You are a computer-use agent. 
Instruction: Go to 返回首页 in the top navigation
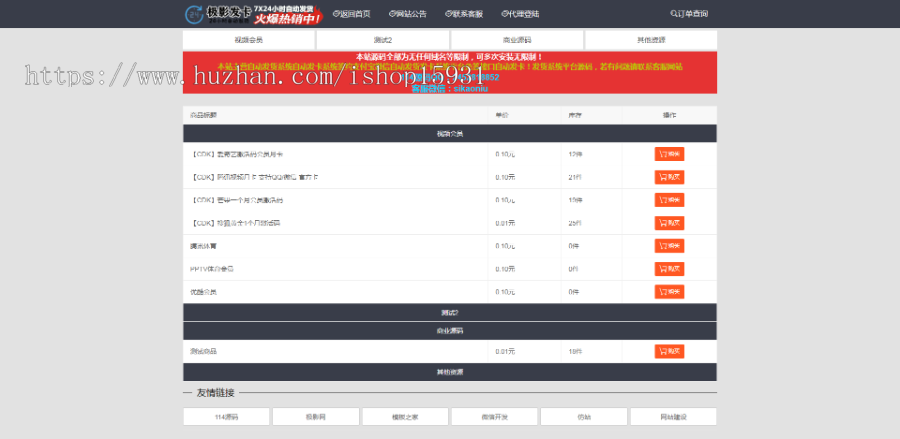pos(352,14)
